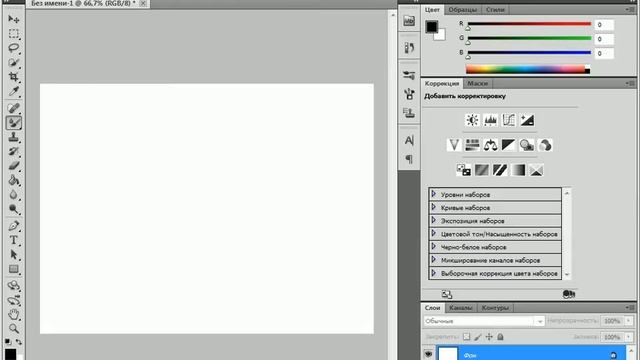
Task: Click the foreground color swatch in Color panel
Action: point(432,27)
